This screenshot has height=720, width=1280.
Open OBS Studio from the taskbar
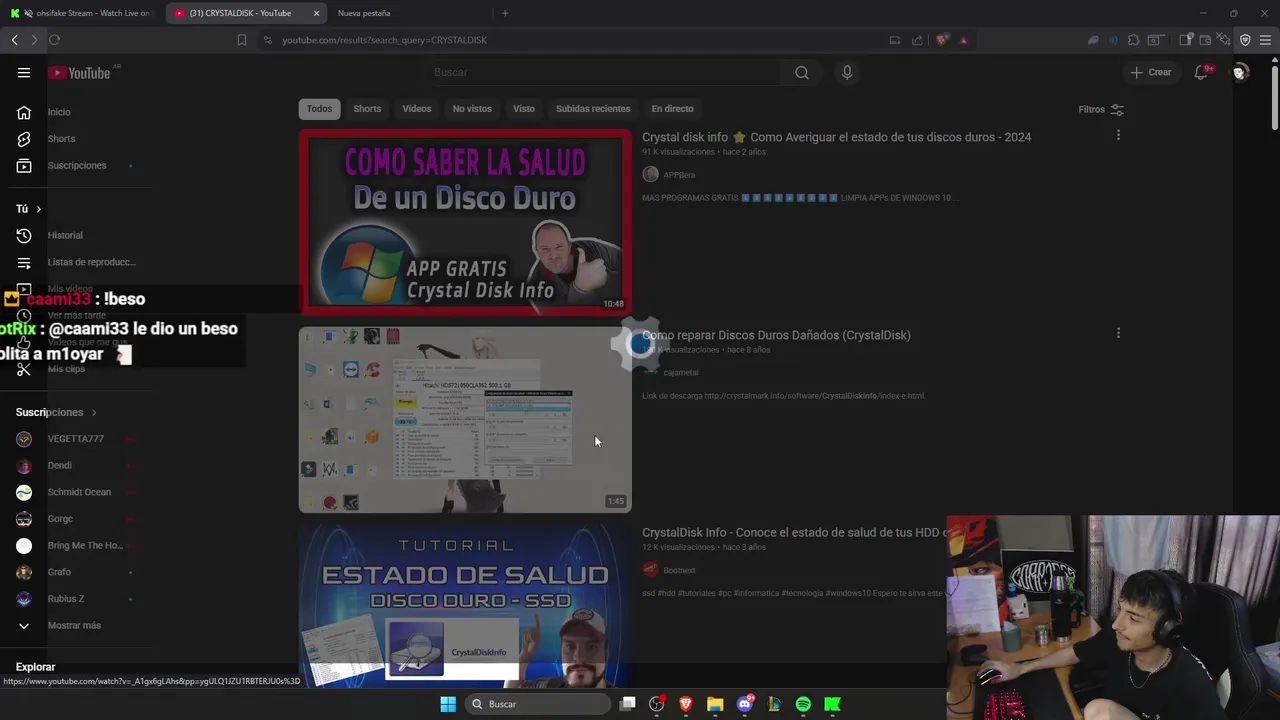[656, 704]
